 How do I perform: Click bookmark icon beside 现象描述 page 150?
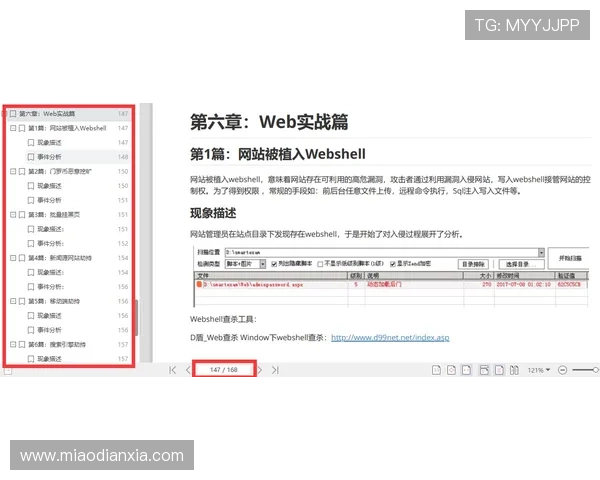(x=31, y=186)
